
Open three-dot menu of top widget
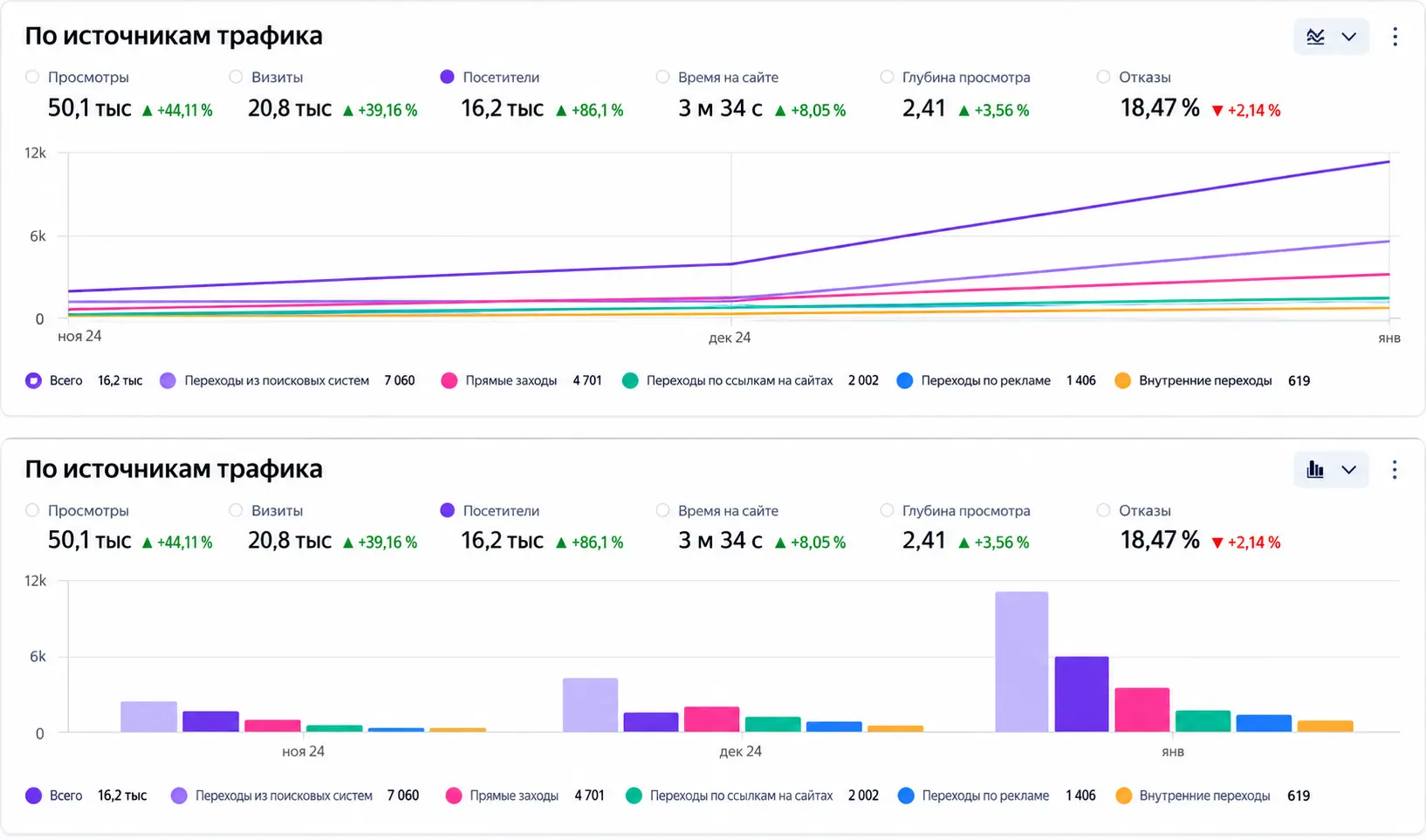click(1395, 37)
